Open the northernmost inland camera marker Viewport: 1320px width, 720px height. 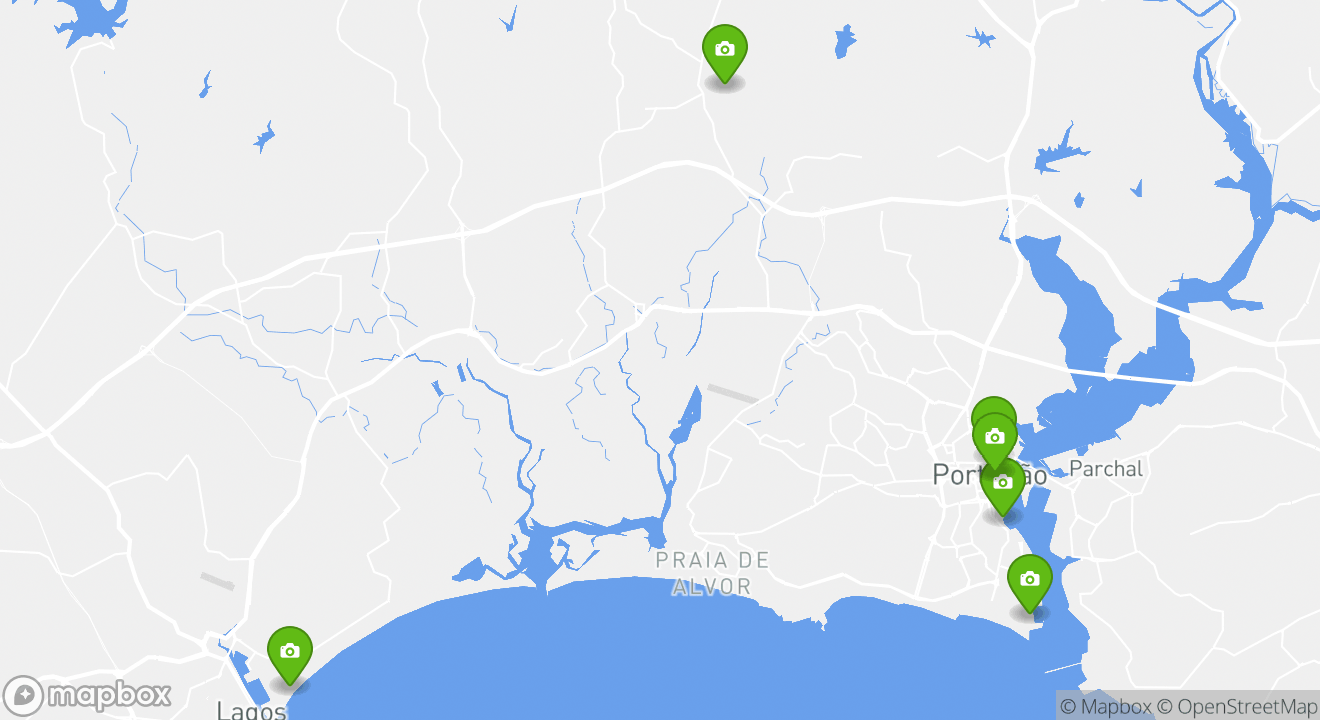point(725,50)
